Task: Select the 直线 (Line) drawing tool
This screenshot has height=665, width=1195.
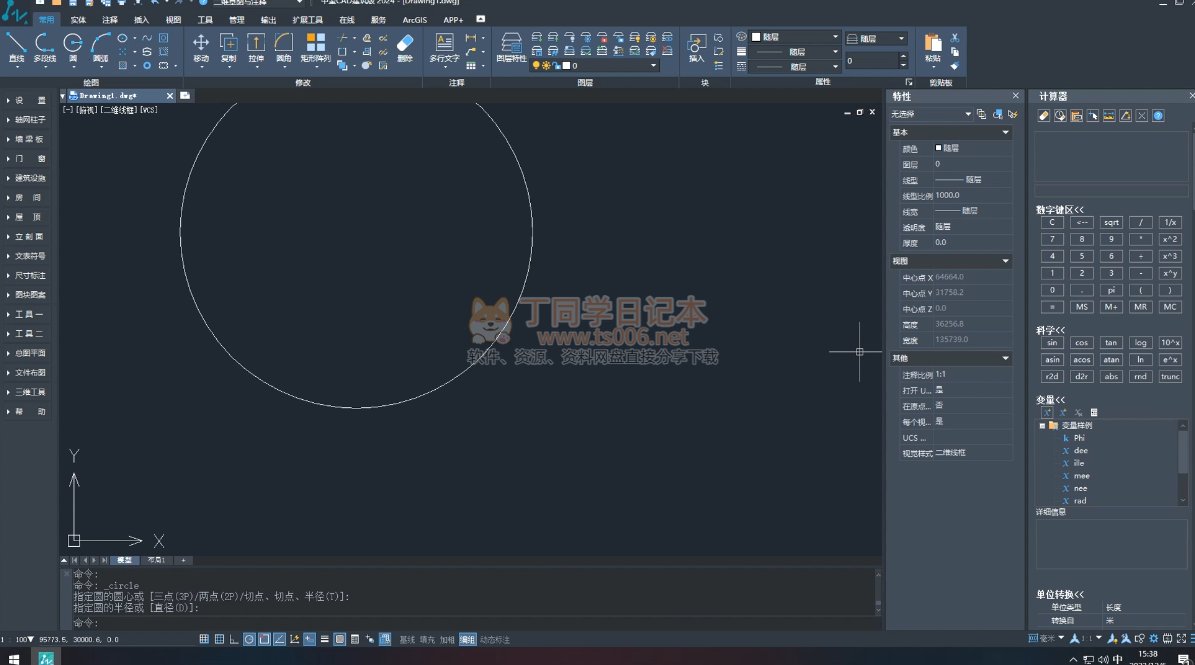Action: [x=16, y=46]
